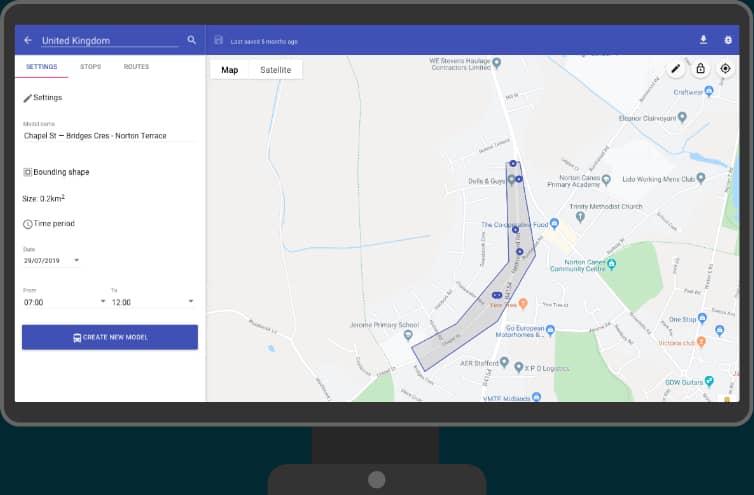Click the greyed-out save disk icon
Viewport: 754px width, 495px height.
218,40
